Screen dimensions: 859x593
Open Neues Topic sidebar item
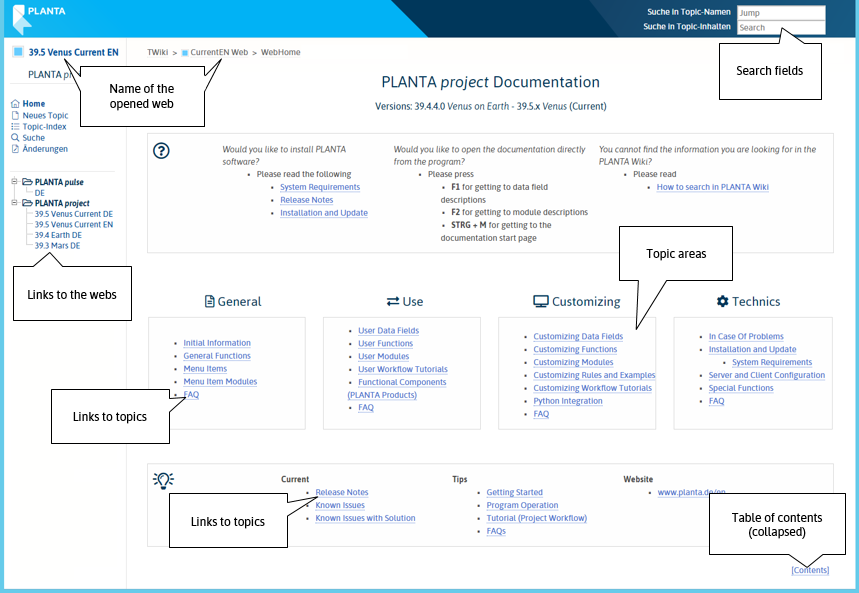pyautogui.click(x=45, y=115)
